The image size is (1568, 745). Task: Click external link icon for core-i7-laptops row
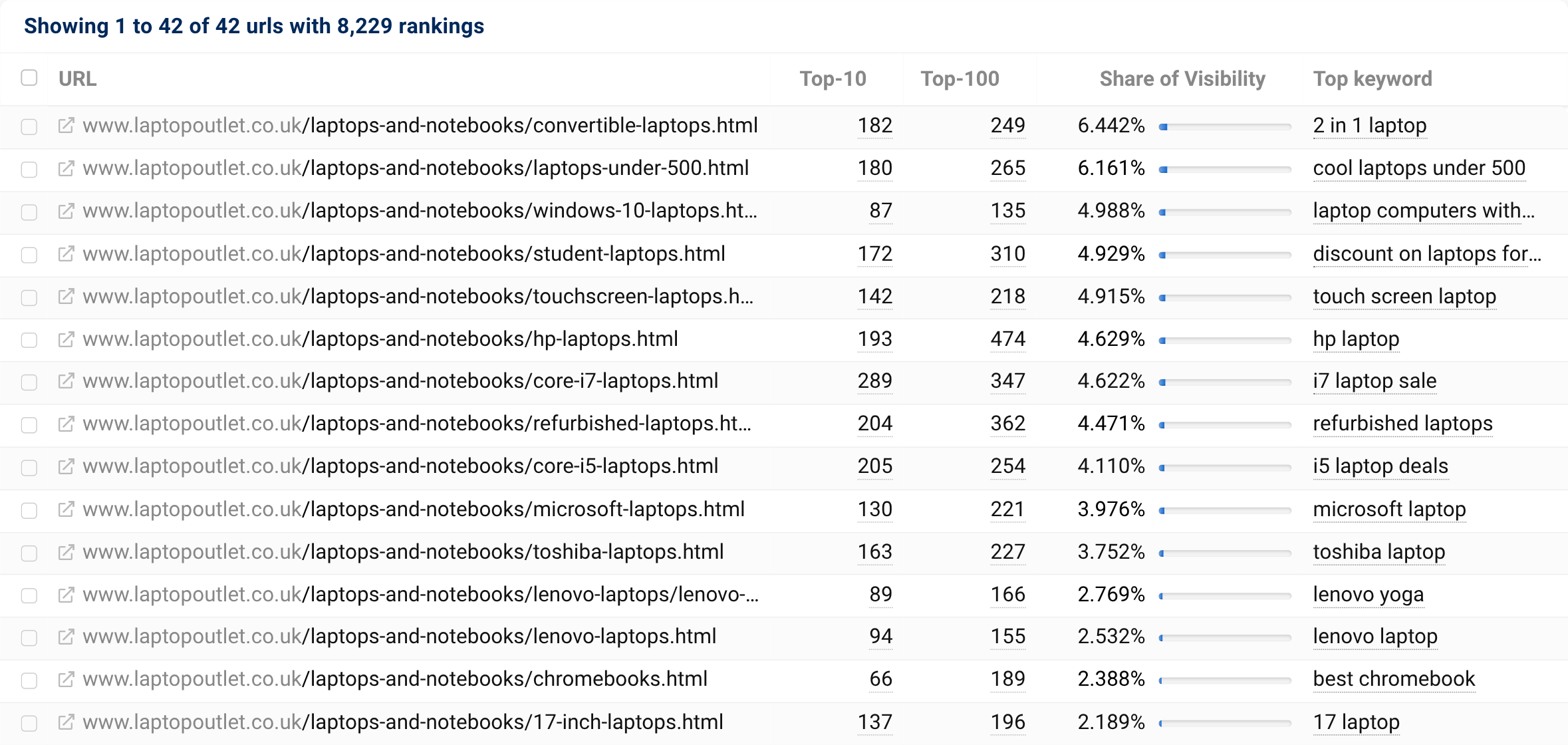pyautogui.click(x=66, y=381)
